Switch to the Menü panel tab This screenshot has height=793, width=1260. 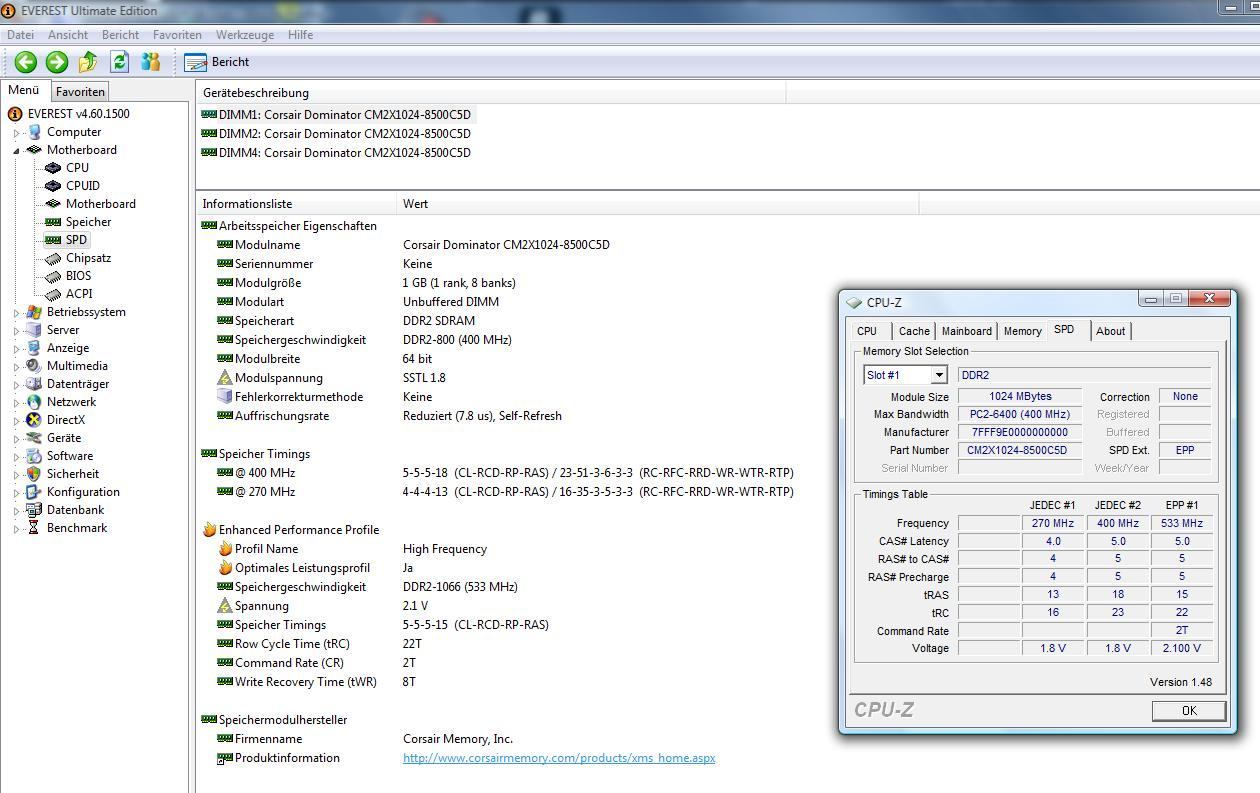pos(24,90)
